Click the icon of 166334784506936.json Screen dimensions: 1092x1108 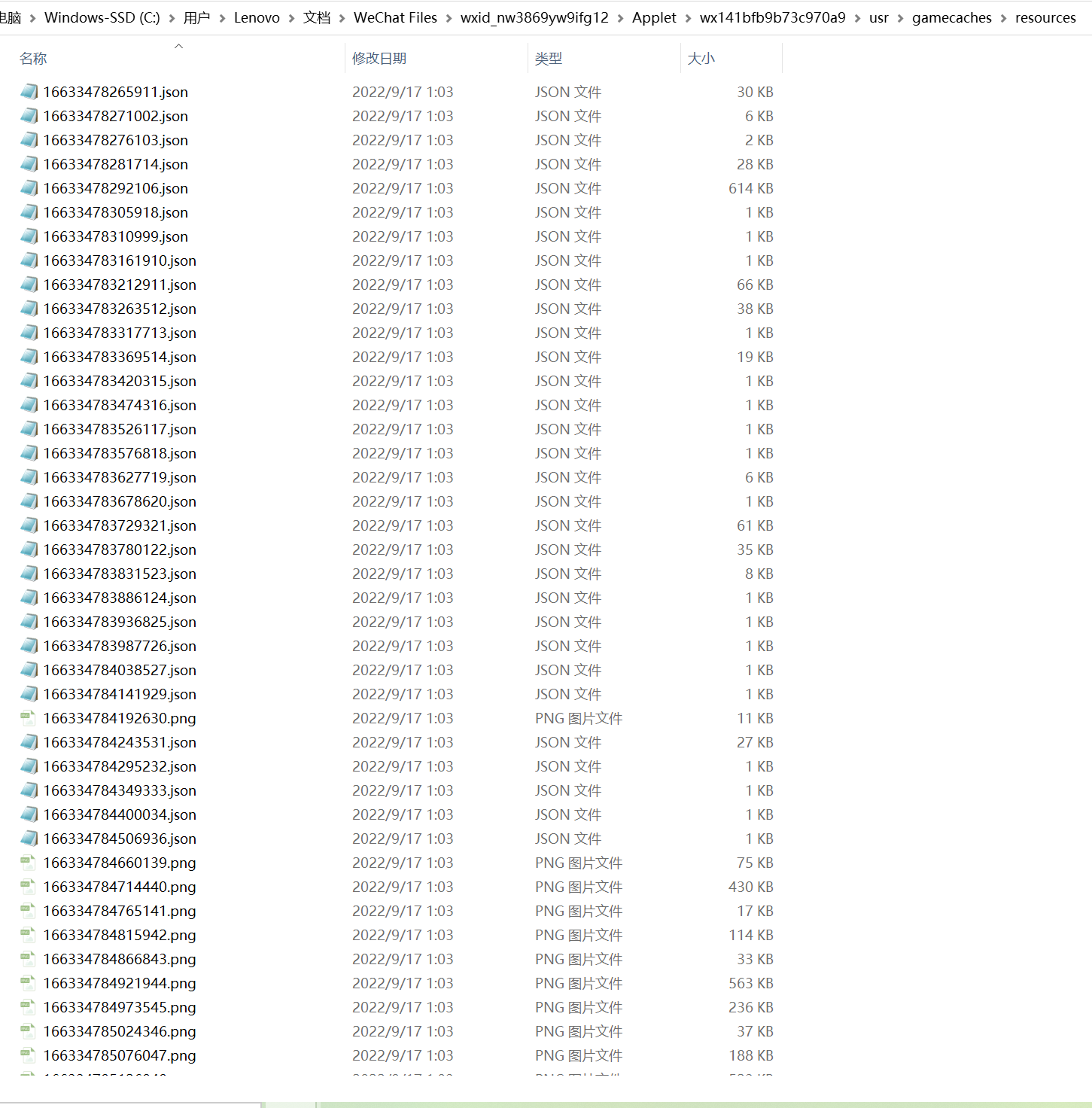(29, 839)
